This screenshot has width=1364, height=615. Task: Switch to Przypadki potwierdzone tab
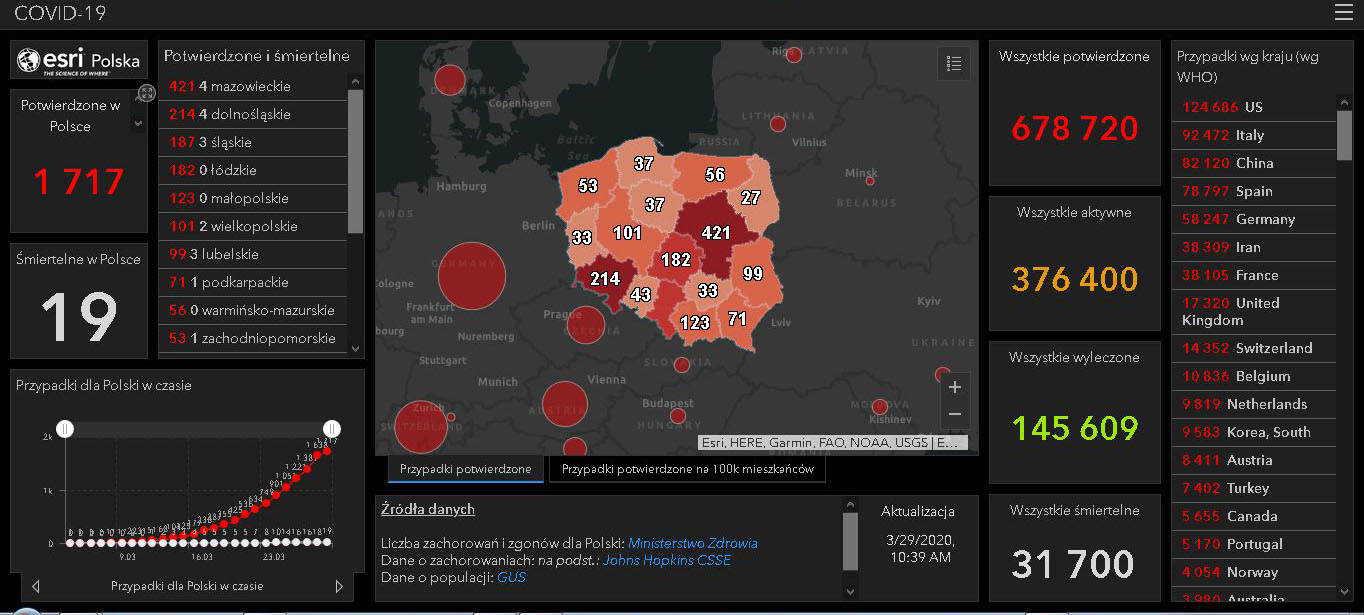click(466, 469)
